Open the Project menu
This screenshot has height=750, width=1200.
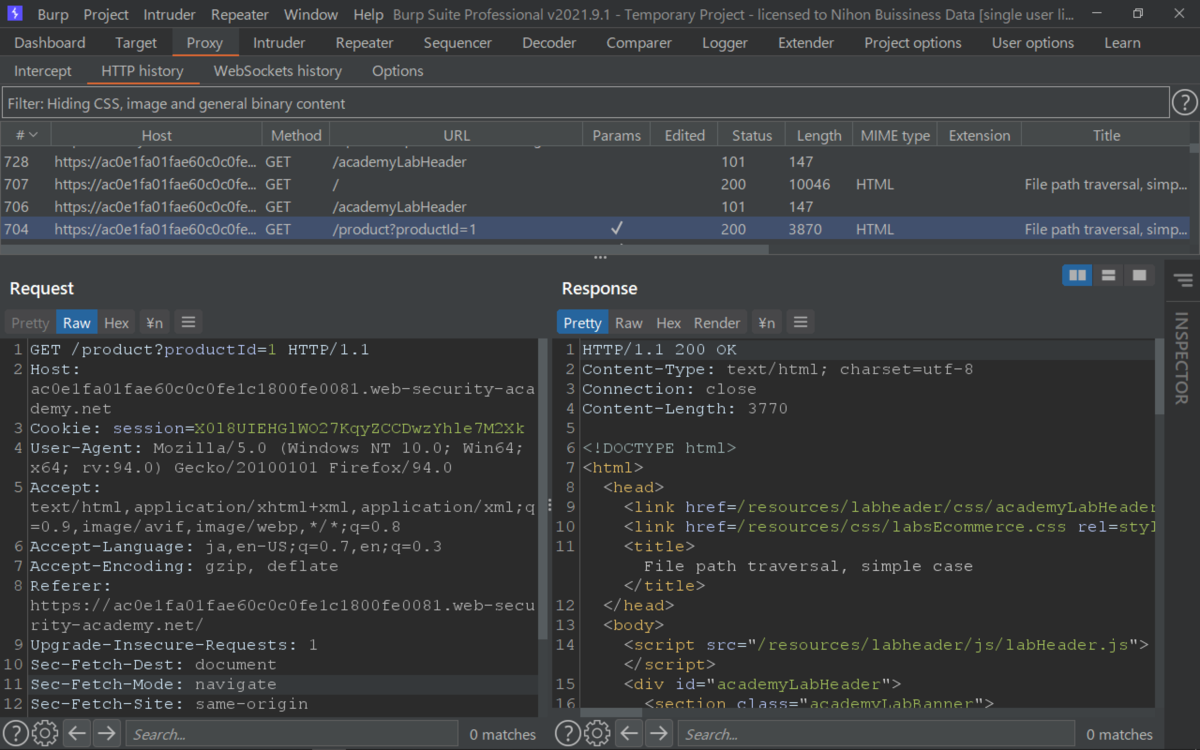[106, 15]
